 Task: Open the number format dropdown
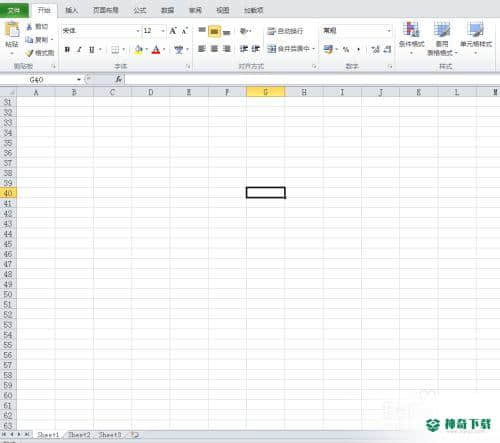[x=389, y=31]
